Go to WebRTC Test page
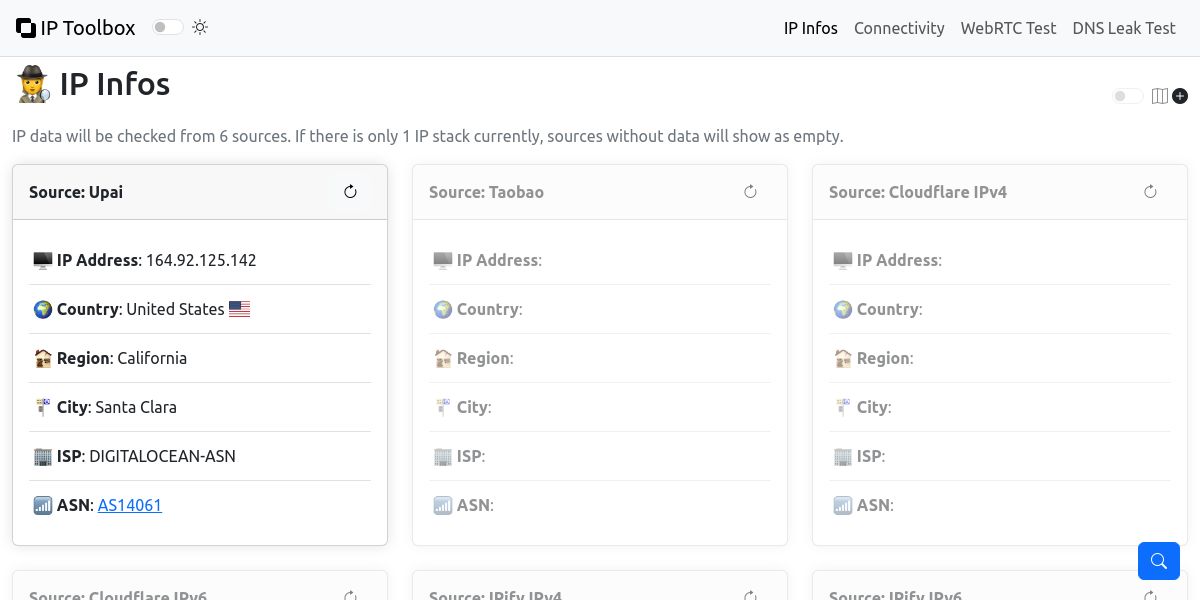This screenshot has height=600, width=1200. 1008,28
